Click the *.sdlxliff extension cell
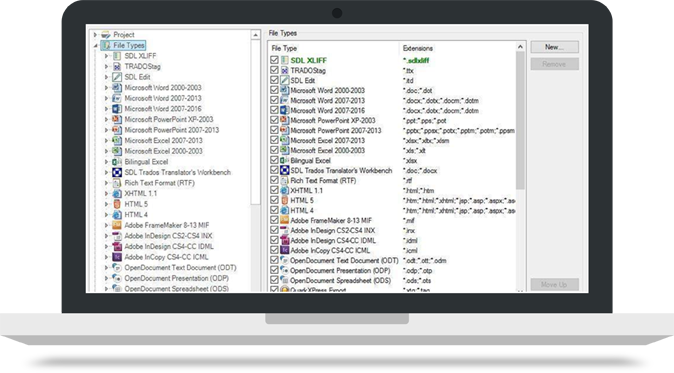The width and height of the screenshot is (674, 373). [x=416, y=60]
